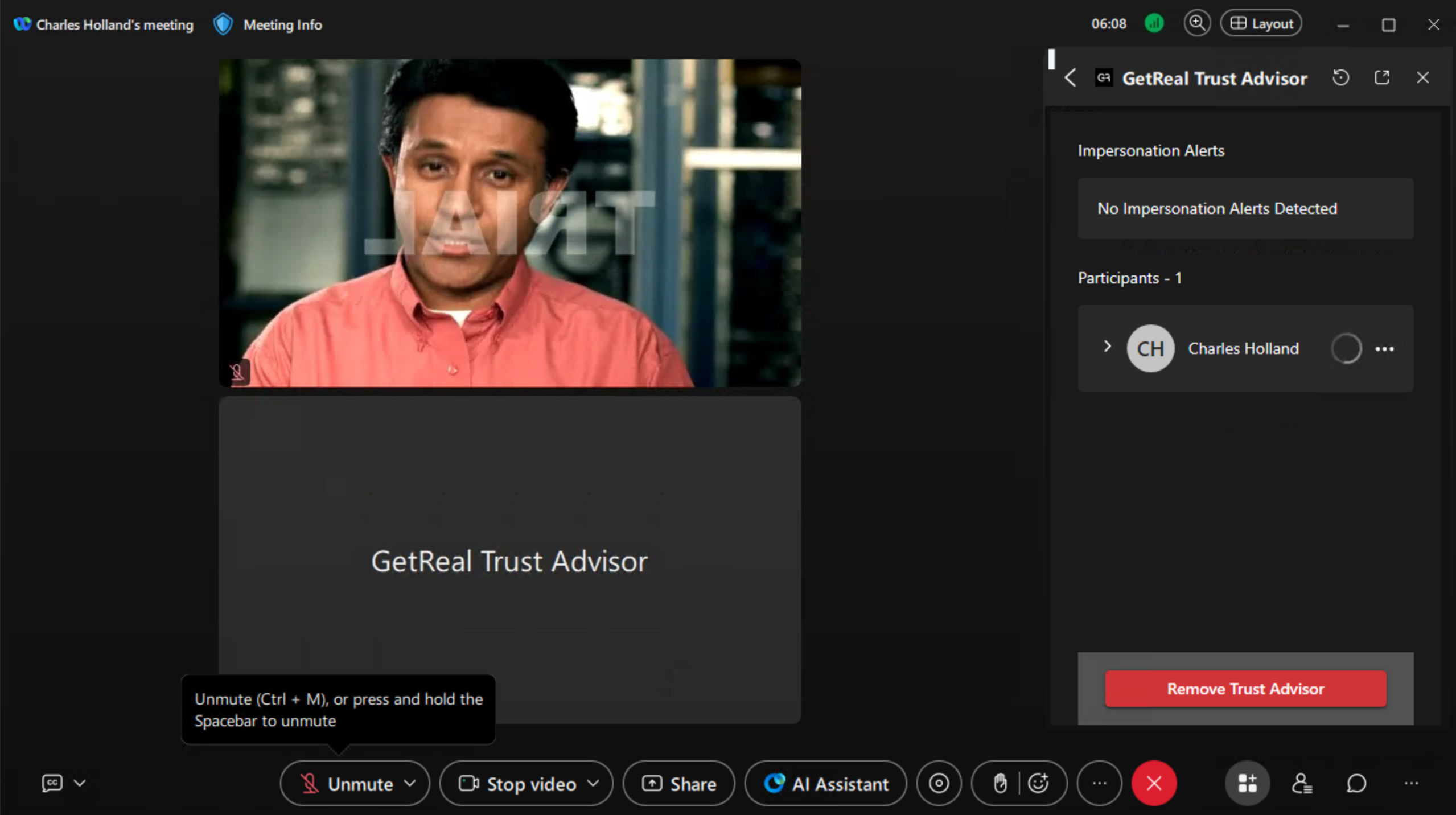Open Charles Holland's three-dot options
The width and height of the screenshot is (1456, 815).
pyautogui.click(x=1384, y=348)
